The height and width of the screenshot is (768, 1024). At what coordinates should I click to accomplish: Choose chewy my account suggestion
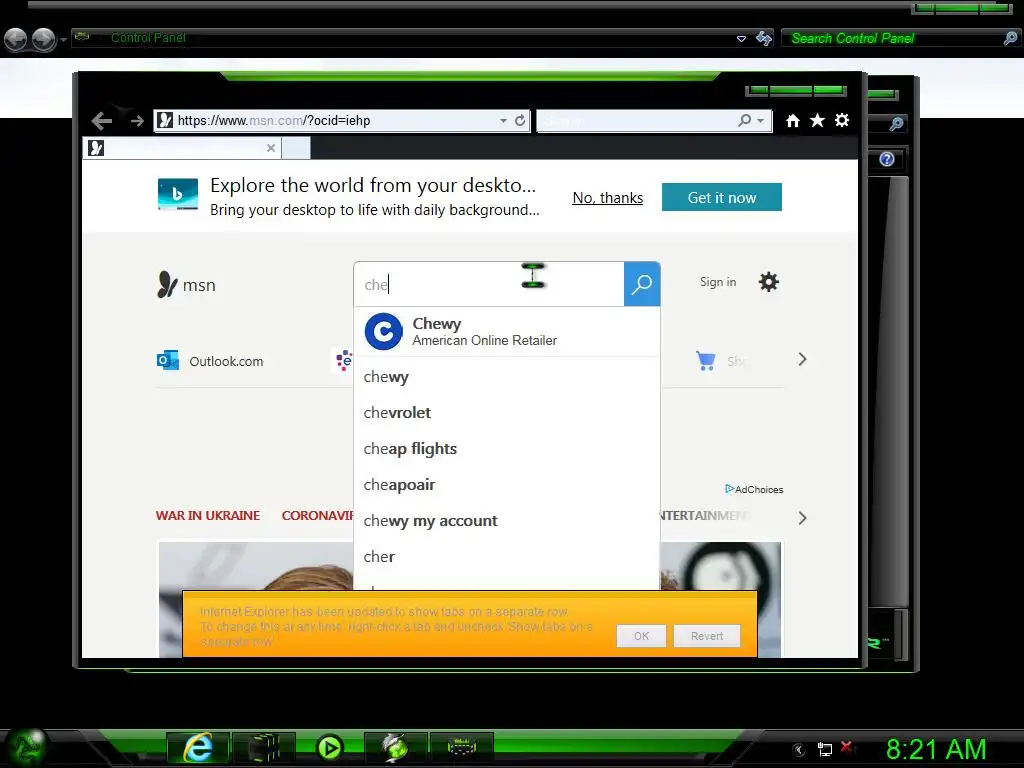coord(507,520)
